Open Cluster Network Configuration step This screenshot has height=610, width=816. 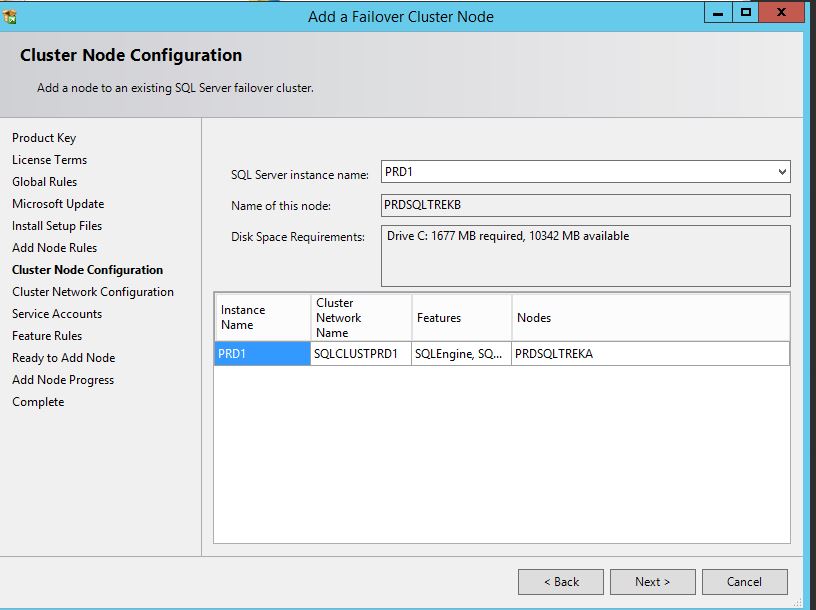point(93,292)
